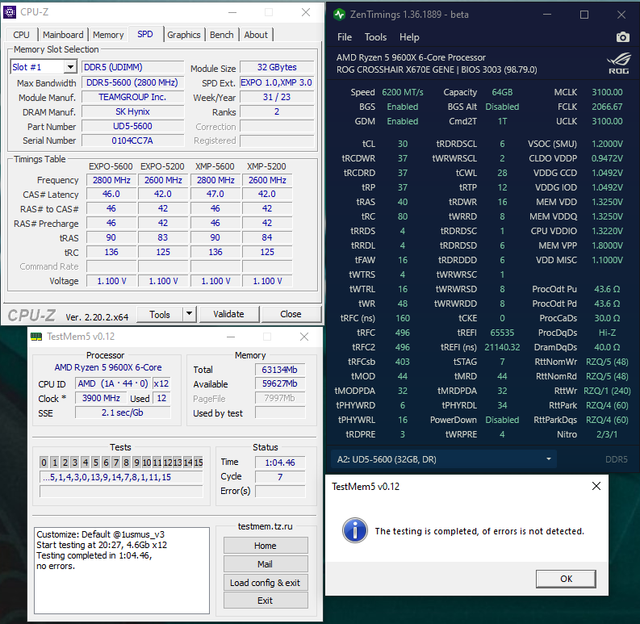
Task: Click the GDM Enabled value in ZenTimings
Action: coord(402,121)
